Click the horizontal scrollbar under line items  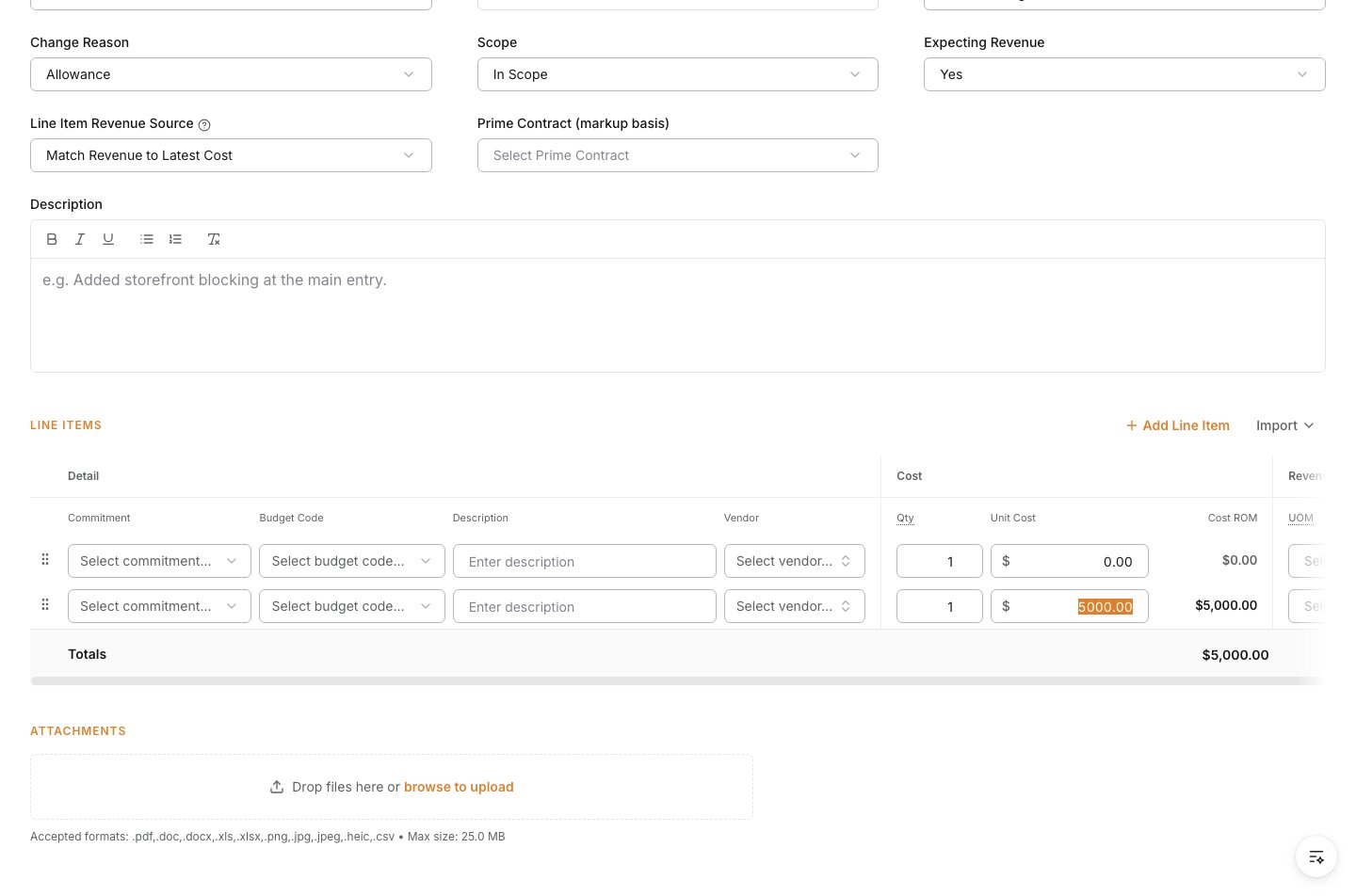click(x=676, y=680)
